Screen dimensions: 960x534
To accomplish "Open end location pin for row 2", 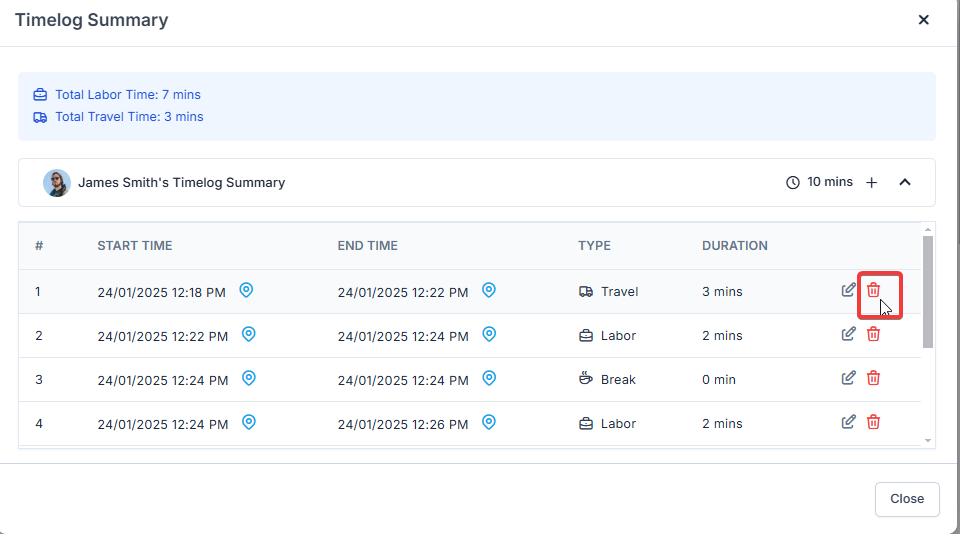I will pyautogui.click(x=489, y=334).
